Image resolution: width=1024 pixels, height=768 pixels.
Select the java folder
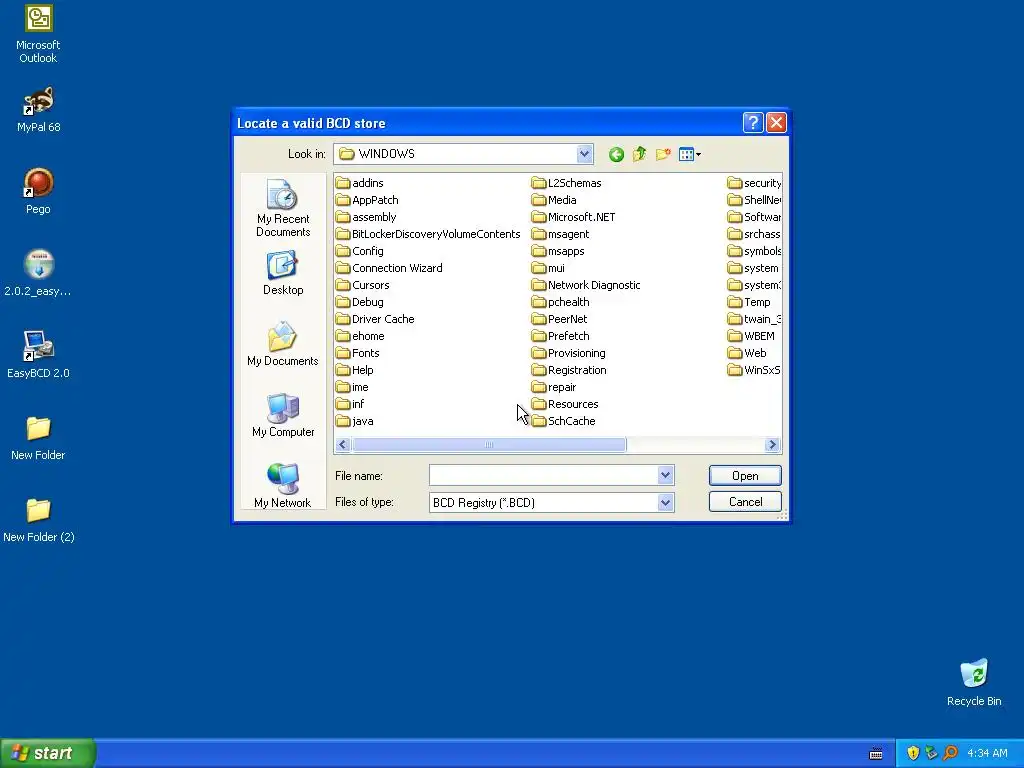pyautogui.click(x=355, y=421)
